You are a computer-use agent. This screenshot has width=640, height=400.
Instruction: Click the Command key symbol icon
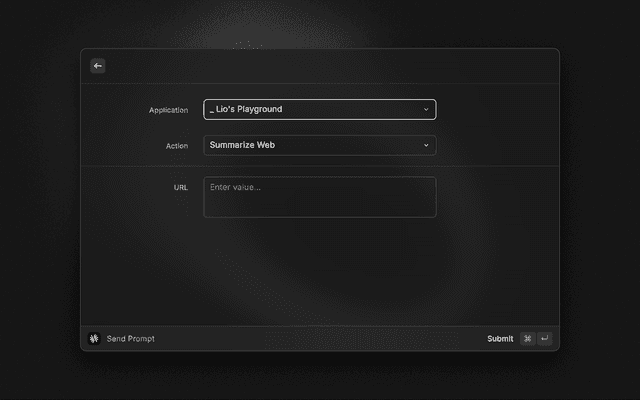pos(527,339)
